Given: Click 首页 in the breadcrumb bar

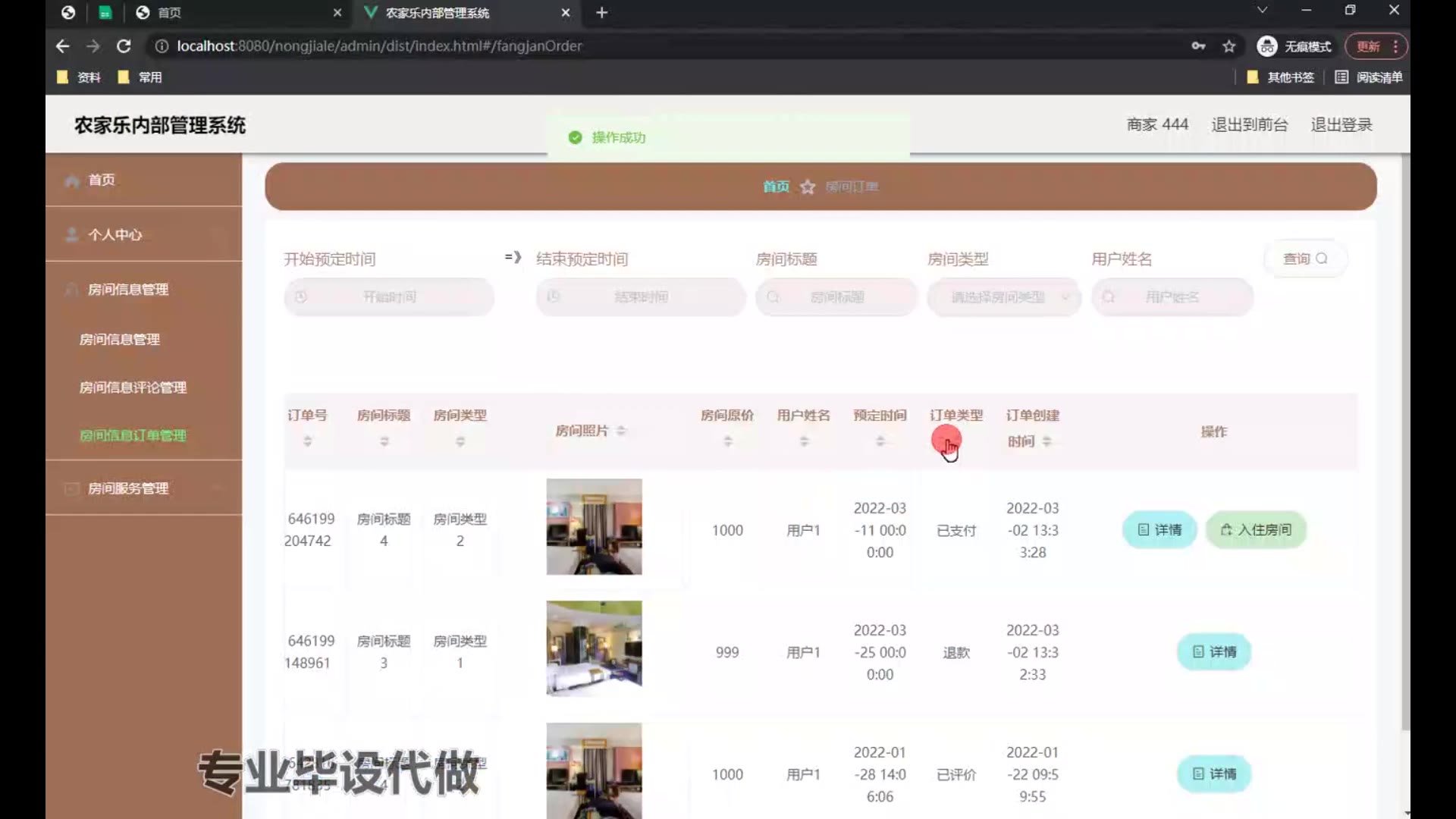Looking at the screenshot, I should tap(776, 187).
